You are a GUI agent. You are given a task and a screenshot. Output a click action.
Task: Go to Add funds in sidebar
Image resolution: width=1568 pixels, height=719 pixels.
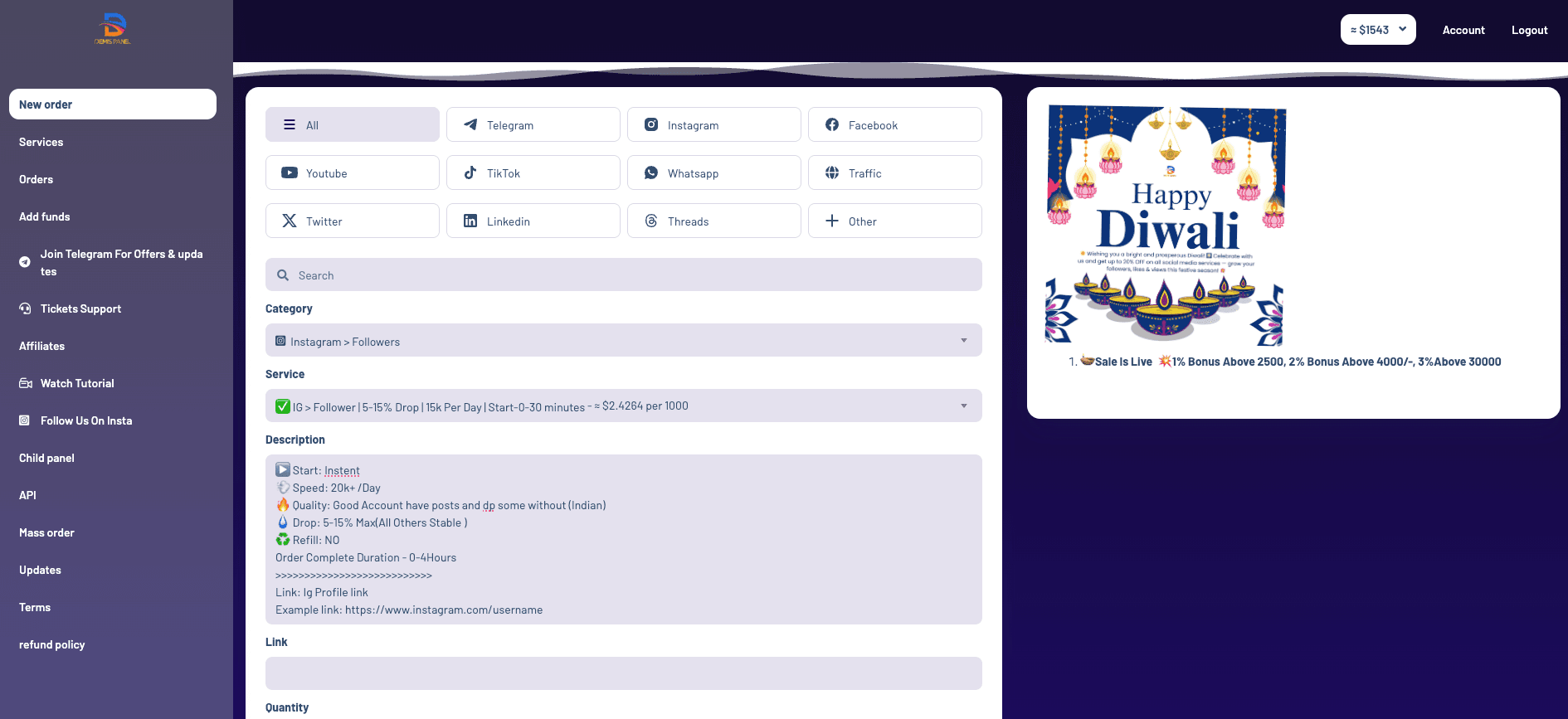tap(45, 217)
